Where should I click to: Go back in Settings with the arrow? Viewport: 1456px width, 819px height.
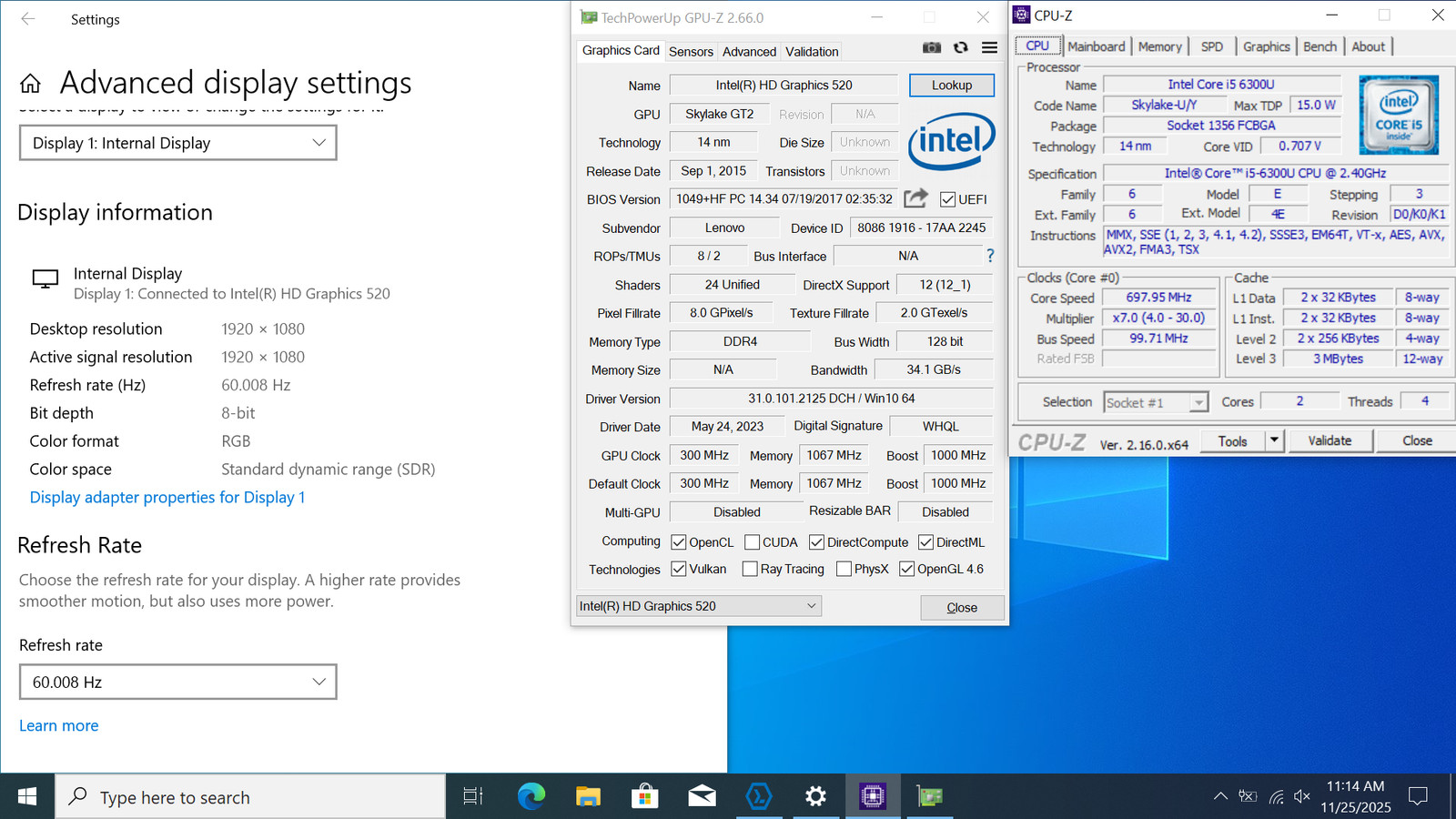pos(28,19)
